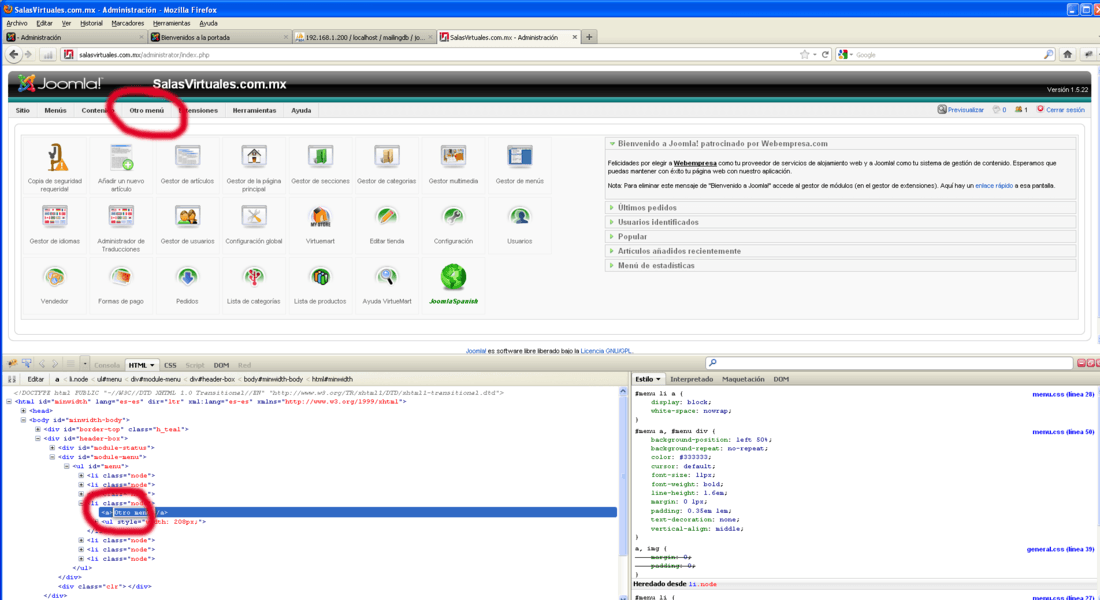Image resolution: width=1100 pixels, height=600 pixels.
Task: Launch Gestor de categorías icon
Action: click(387, 156)
